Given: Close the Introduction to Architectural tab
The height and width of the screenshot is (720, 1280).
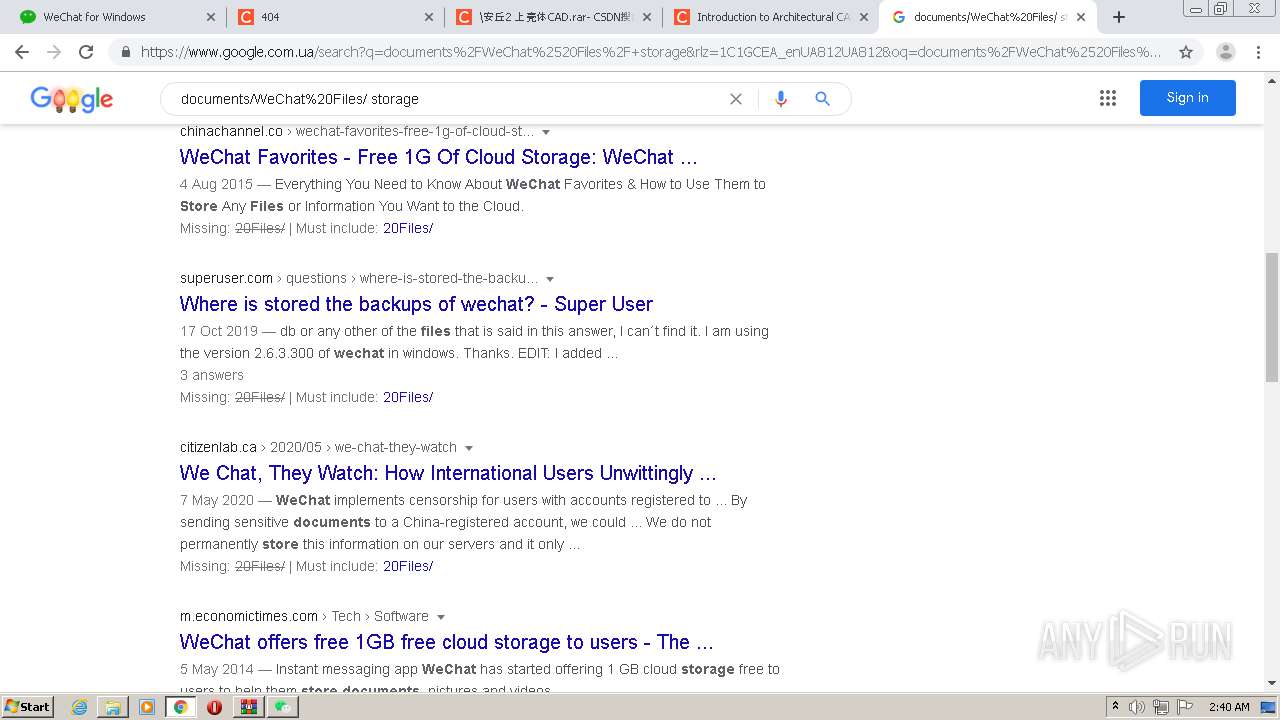Looking at the screenshot, I should [x=863, y=17].
